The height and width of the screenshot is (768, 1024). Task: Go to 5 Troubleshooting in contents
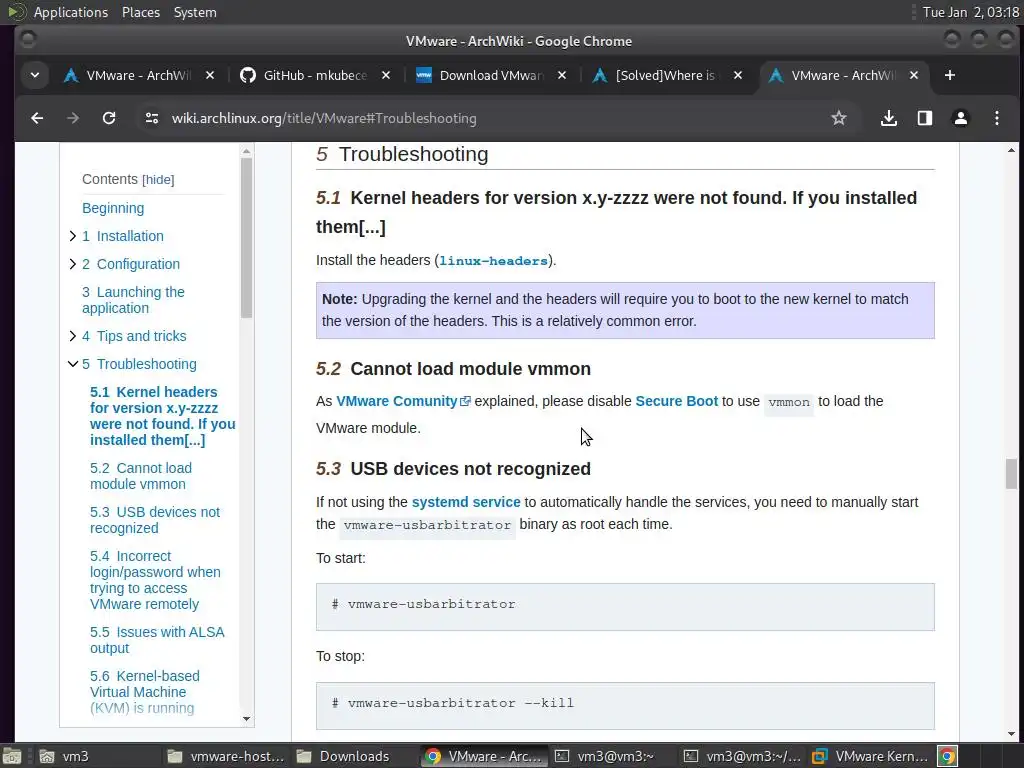[139, 364]
